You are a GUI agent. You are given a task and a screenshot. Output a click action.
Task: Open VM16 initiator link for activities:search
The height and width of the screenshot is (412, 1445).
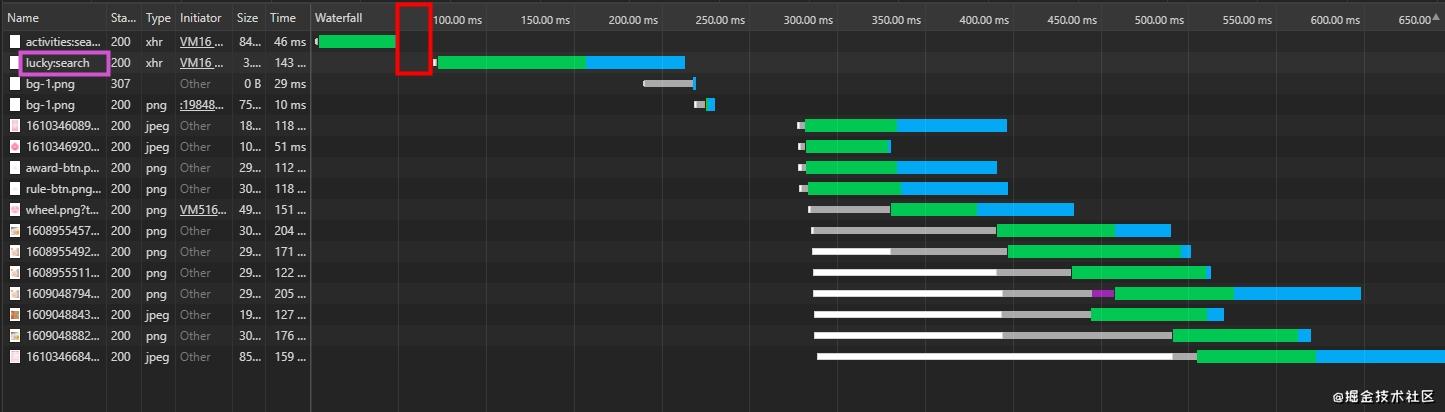pyautogui.click(x=197, y=42)
